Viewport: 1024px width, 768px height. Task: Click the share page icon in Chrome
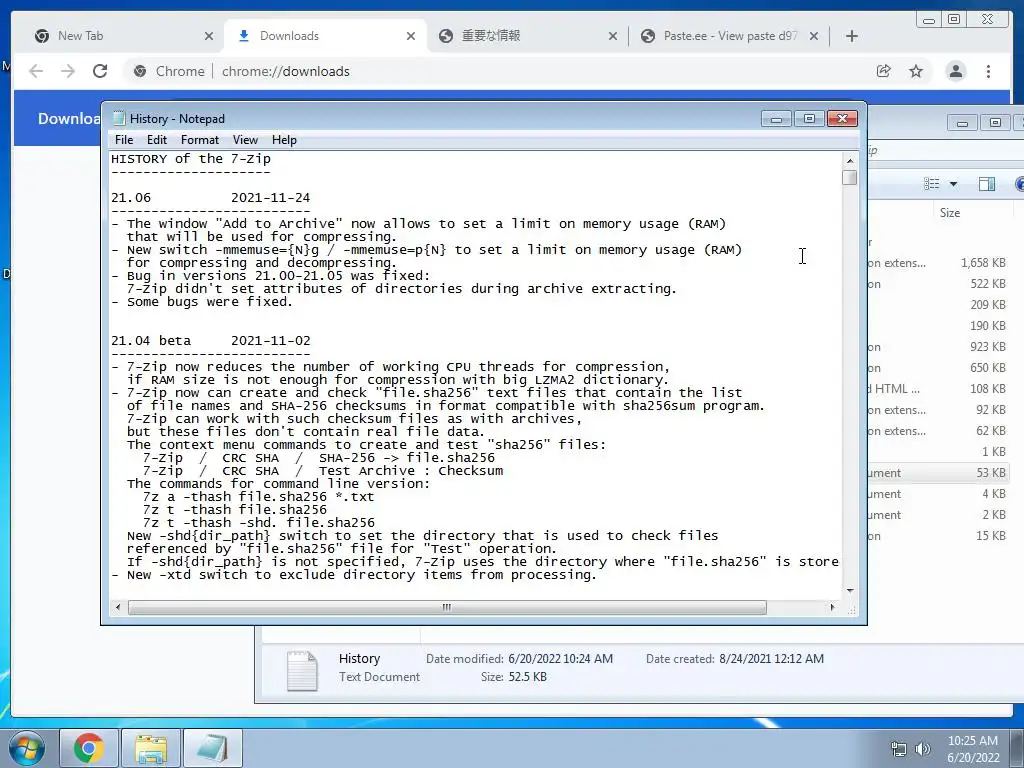[x=884, y=71]
